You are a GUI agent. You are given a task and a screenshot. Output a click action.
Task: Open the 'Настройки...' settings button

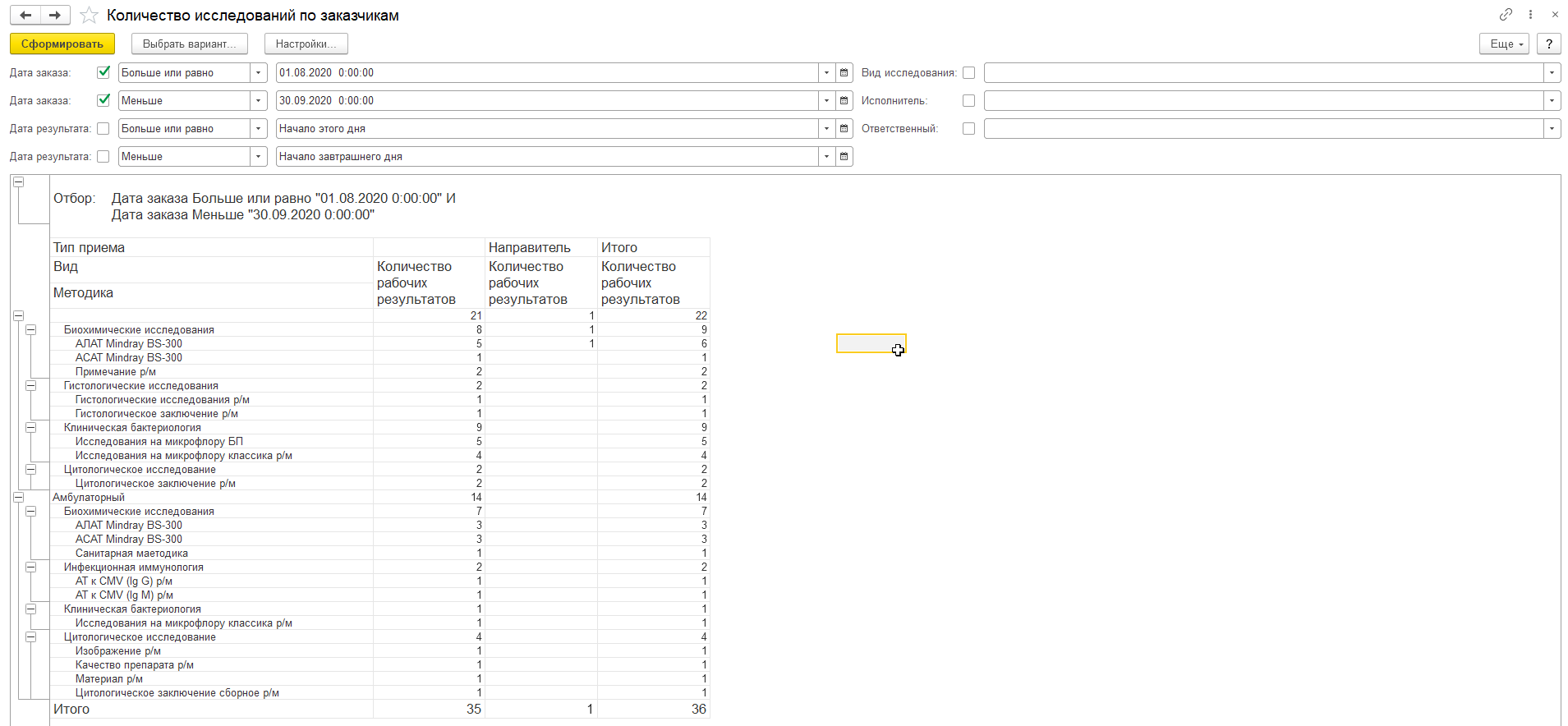pos(306,44)
